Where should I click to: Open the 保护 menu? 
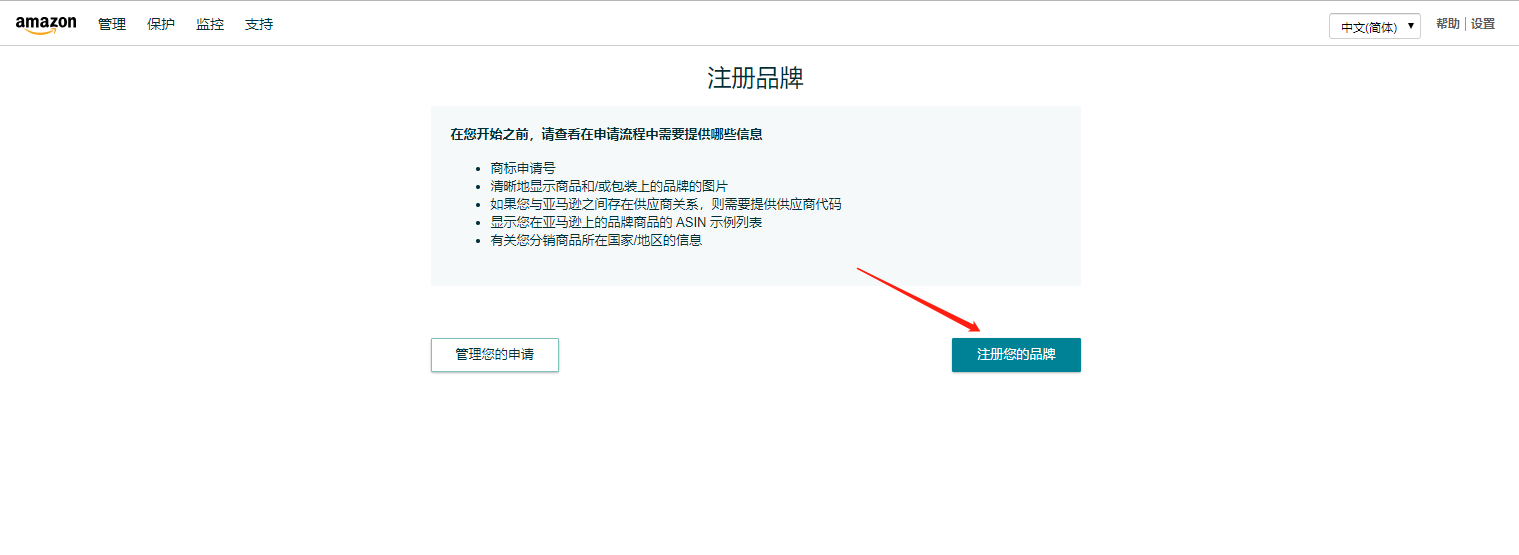coord(161,24)
